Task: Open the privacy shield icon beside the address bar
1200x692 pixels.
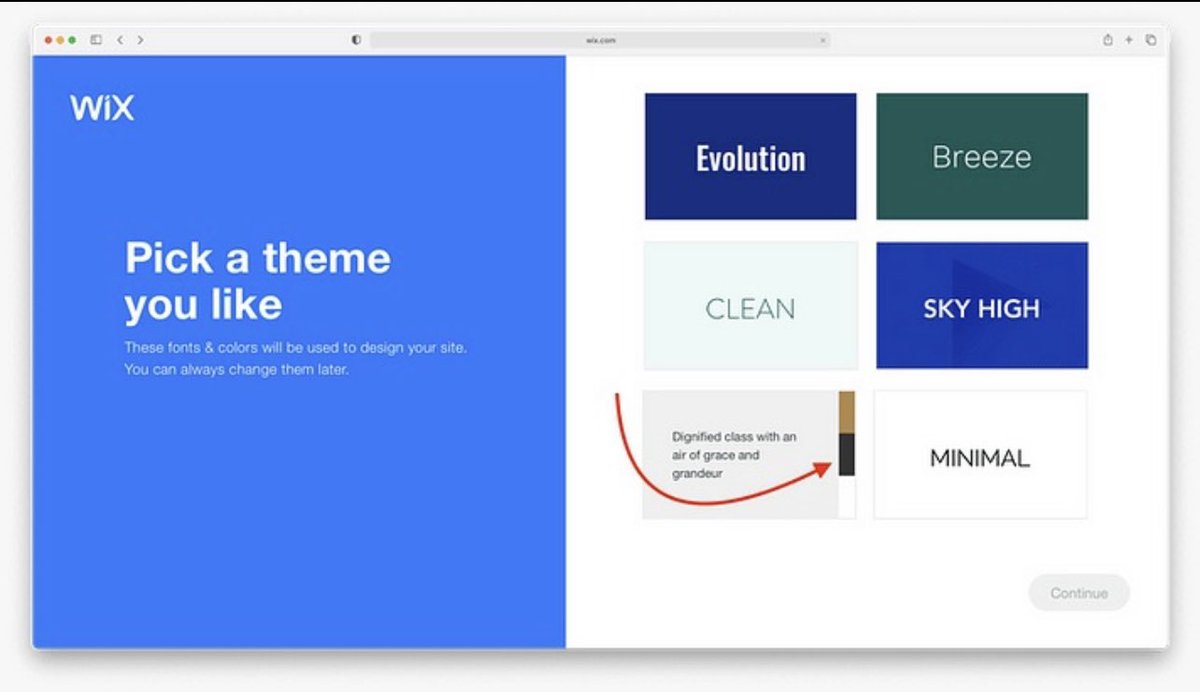Action: (356, 40)
